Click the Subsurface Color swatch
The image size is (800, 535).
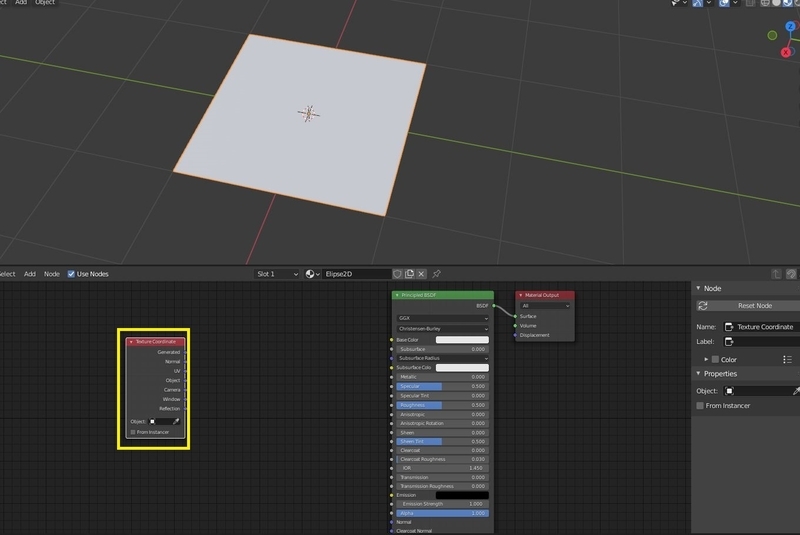pyautogui.click(x=462, y=367)
